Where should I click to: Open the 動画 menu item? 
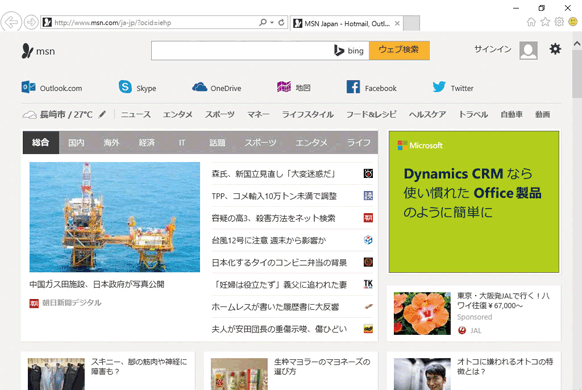[543, 115]
